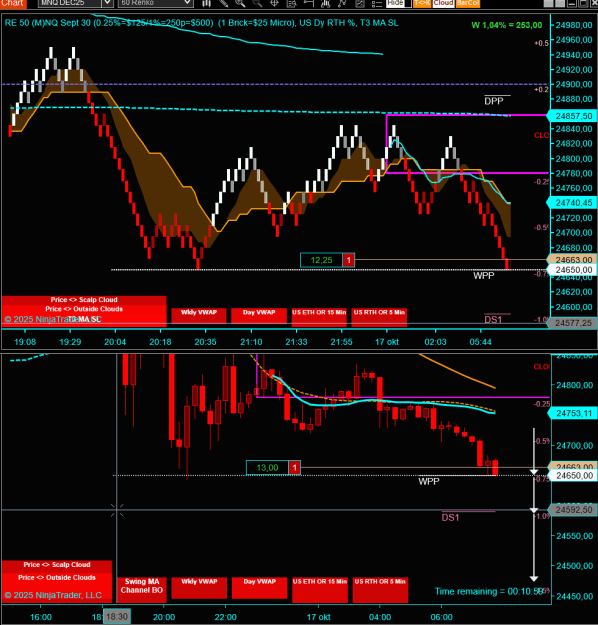Select the zoom in magnifier tool
The height and width of the screenshot is (625, 598).
click(240, 4)
